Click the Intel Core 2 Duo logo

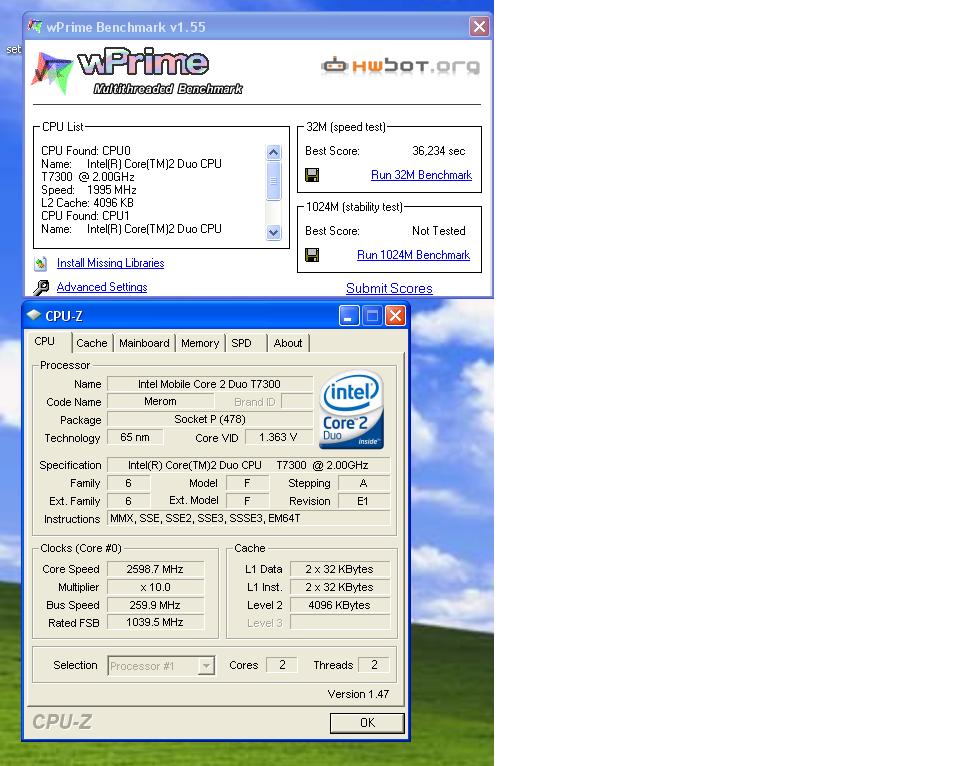pyautogui.click(x=351, y=409)
